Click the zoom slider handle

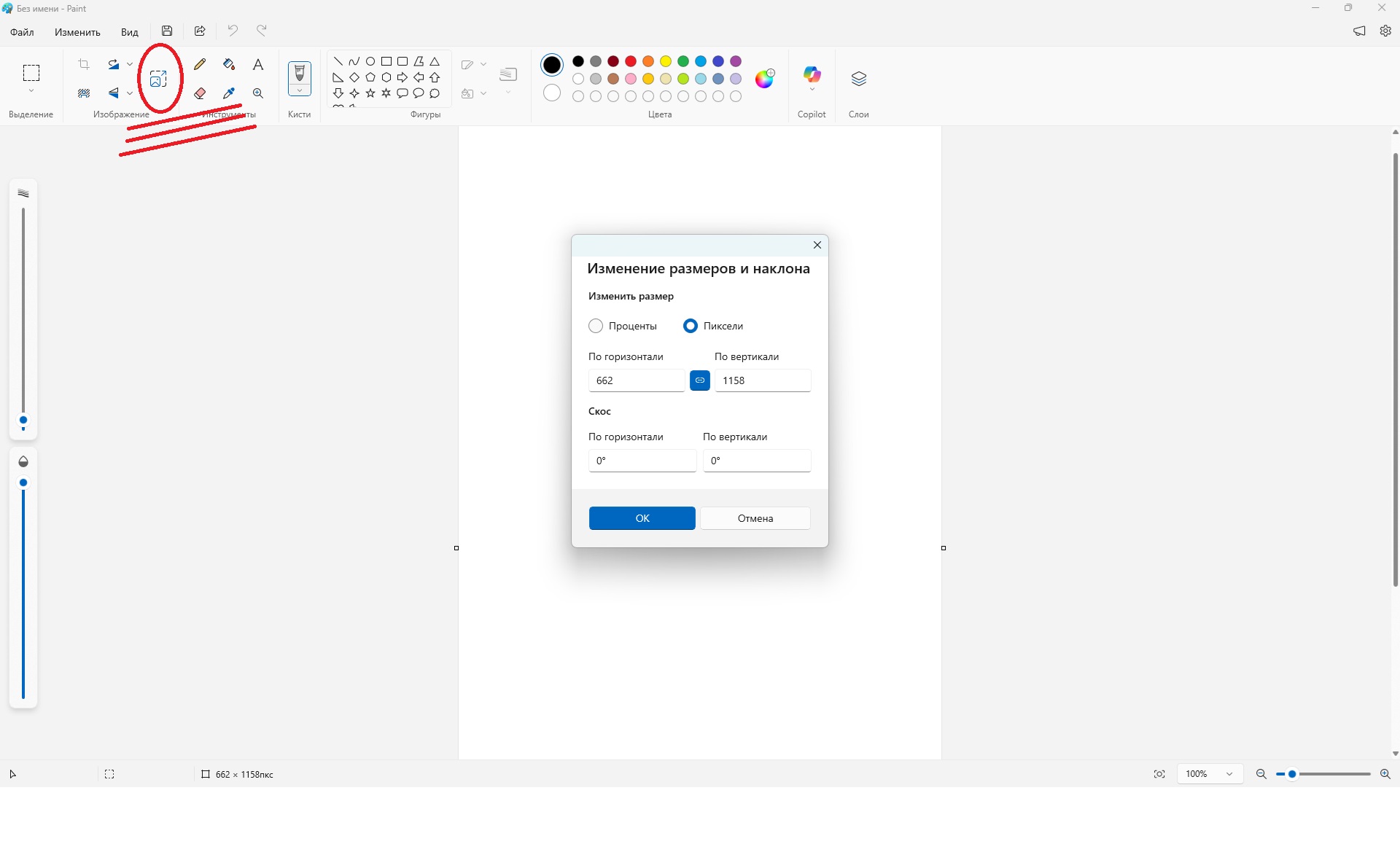[1292, 774]
